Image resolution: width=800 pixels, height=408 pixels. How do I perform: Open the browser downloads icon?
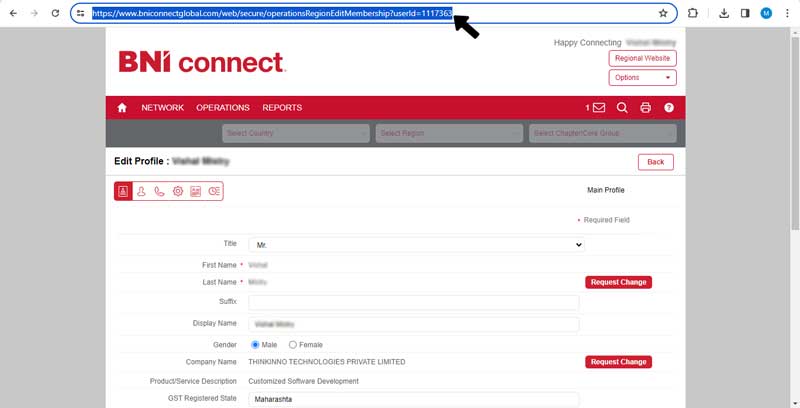723,13
